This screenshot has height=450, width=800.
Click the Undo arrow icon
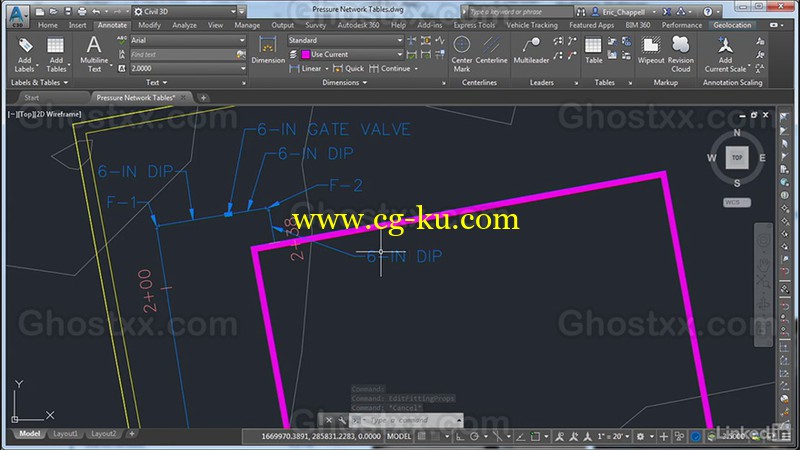click(x=96, y=11)
